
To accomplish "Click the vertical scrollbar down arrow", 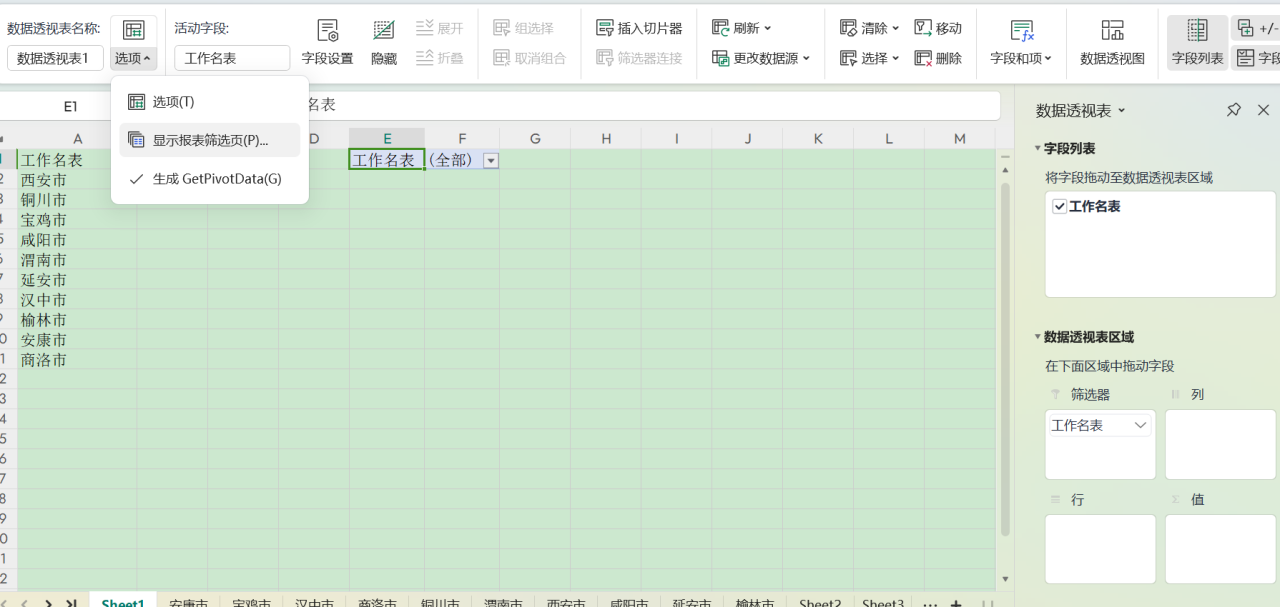I will (x=1006, y=580).
